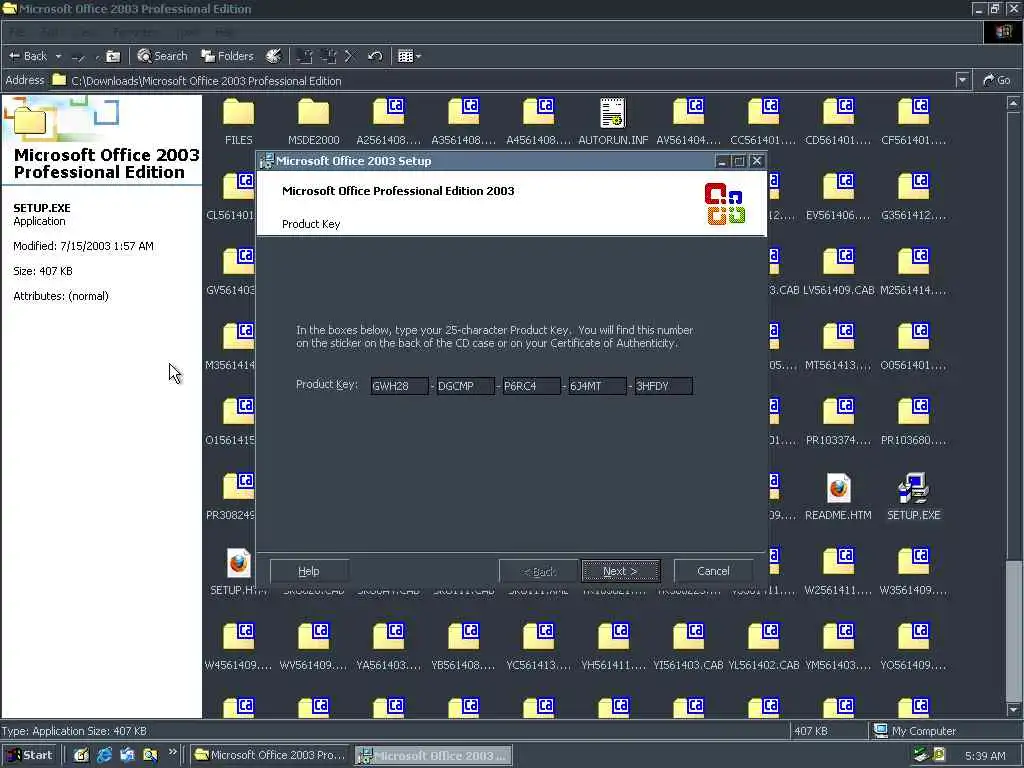Select the SETUP.EXE application icon
This screenshot has height=768, width=1024.
click(x=914, y=488)
